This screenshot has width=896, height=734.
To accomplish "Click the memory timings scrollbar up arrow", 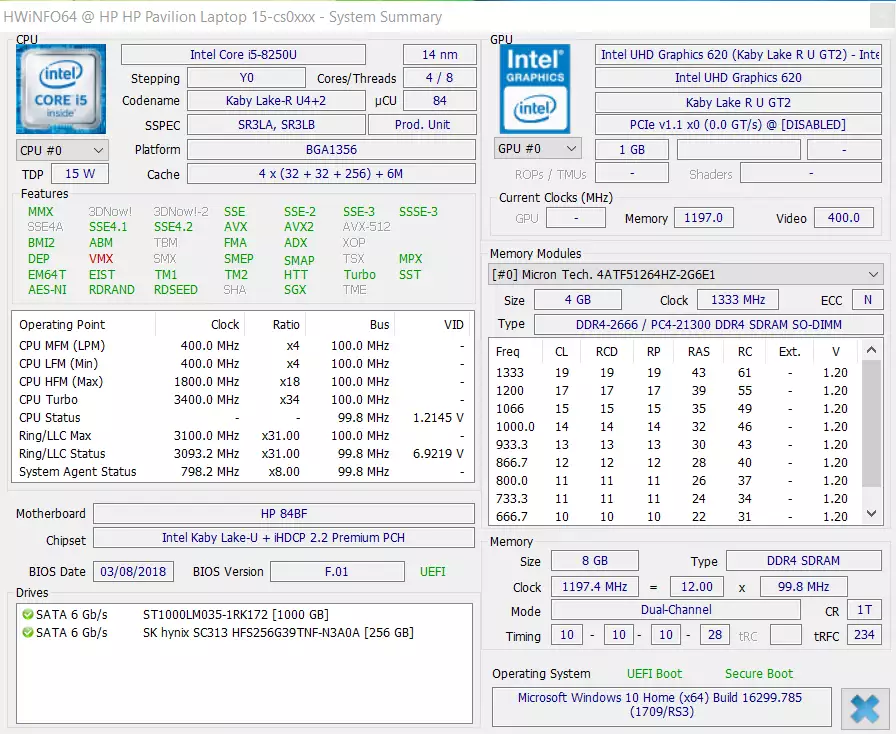I will 871,350.
